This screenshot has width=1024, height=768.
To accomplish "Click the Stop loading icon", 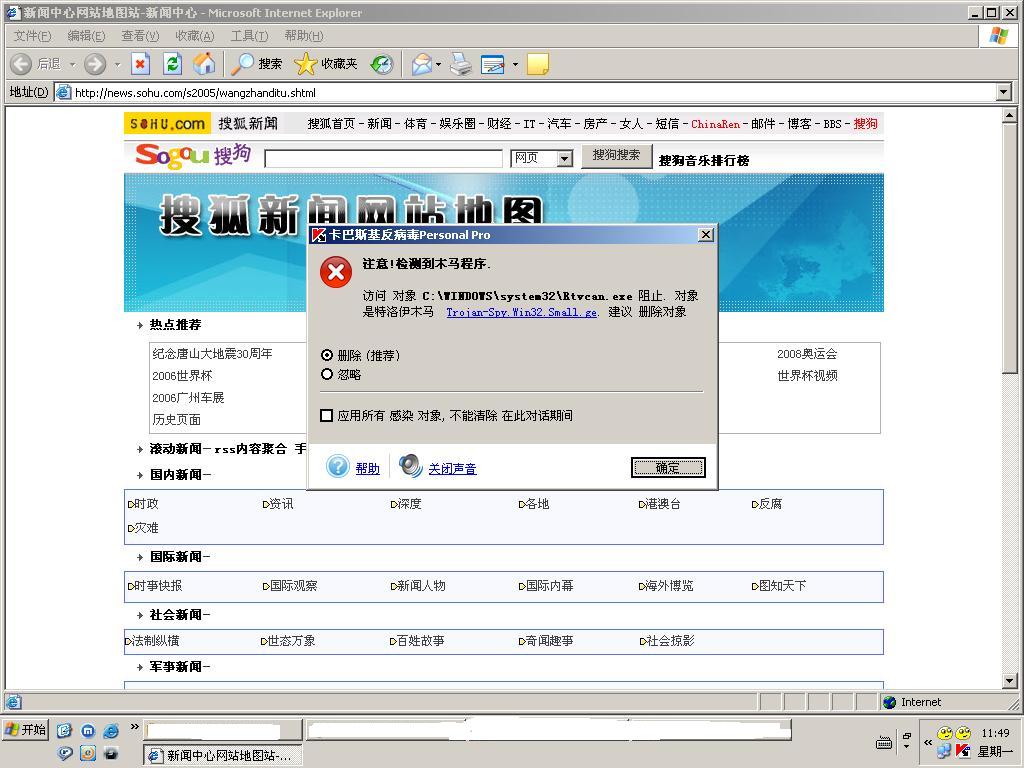I will click(140, 64).
